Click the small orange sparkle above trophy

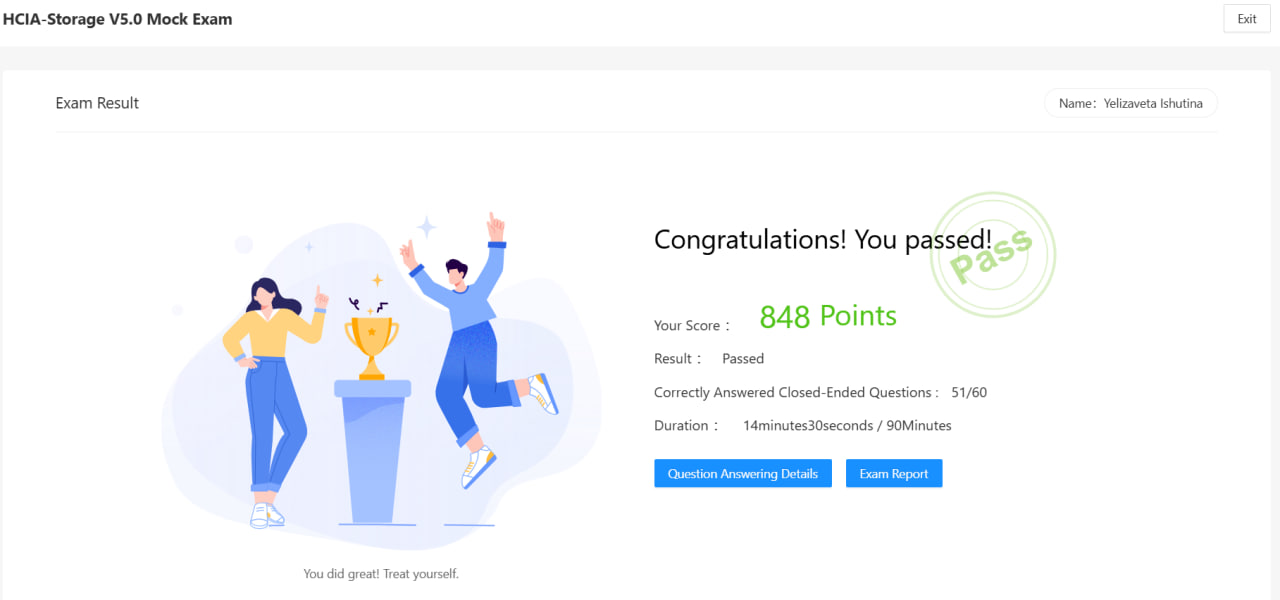[377, 280]
